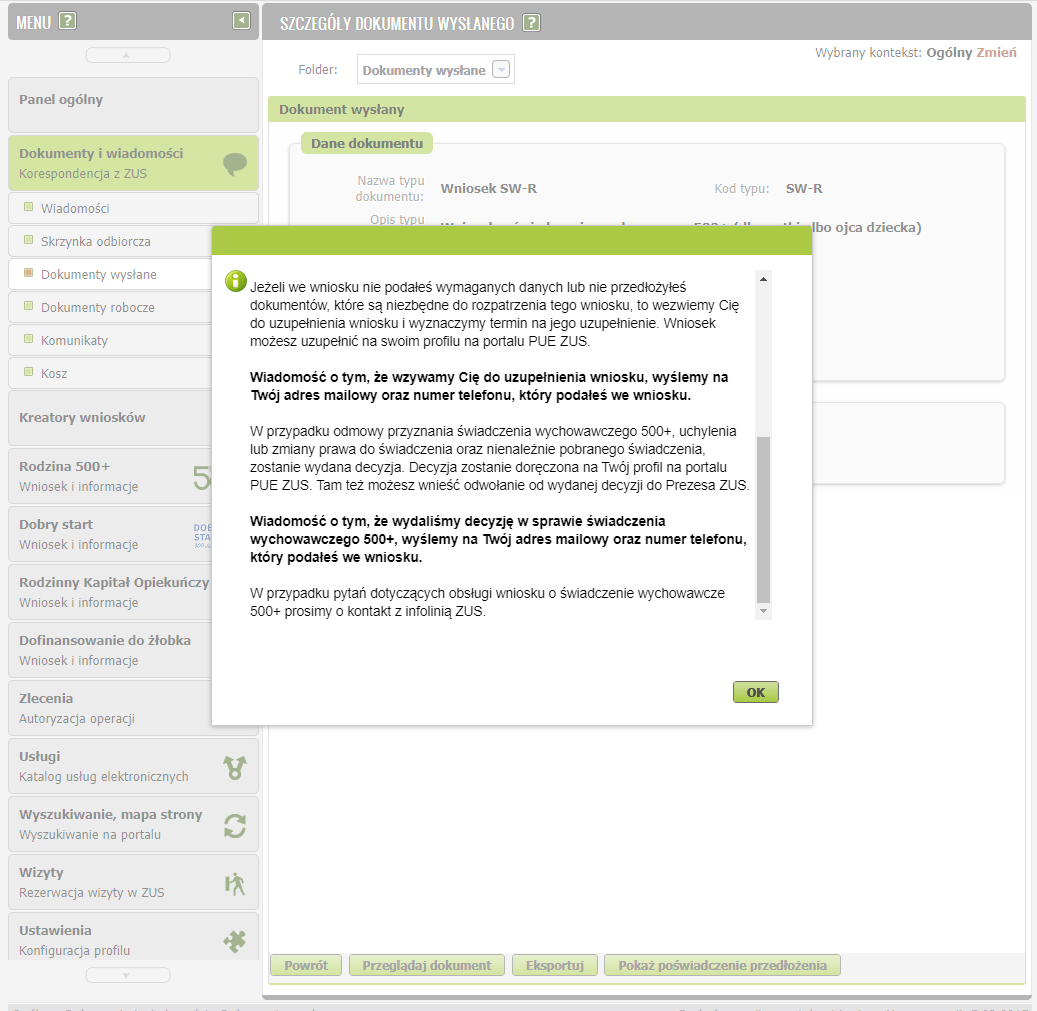The width and height of the screenshot is (1037, 1011).
Task: Select Skrzynka odbiorcza menu item
Action: click(95, 241)
